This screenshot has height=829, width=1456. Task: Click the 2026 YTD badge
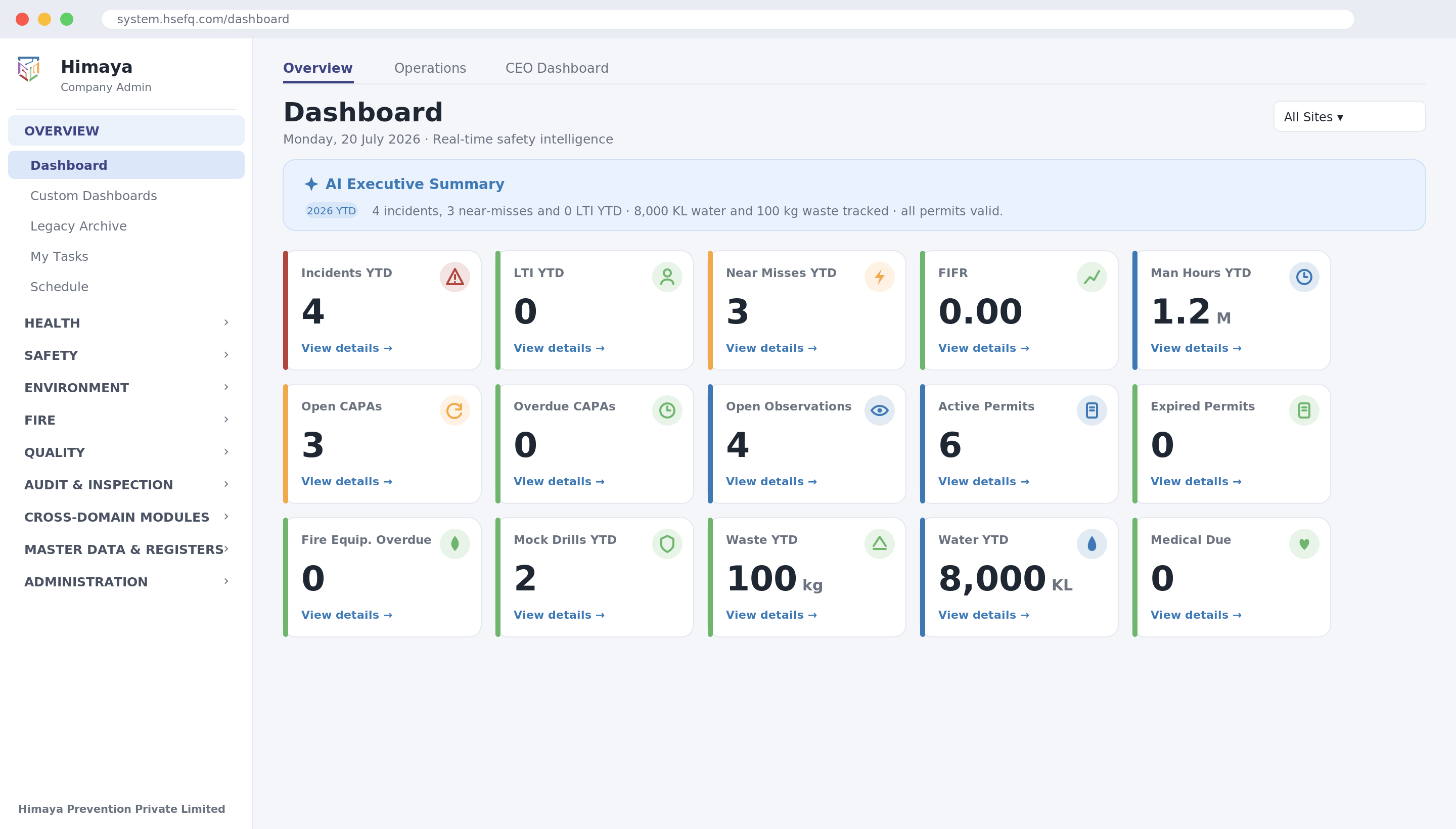tap(331, 211)
